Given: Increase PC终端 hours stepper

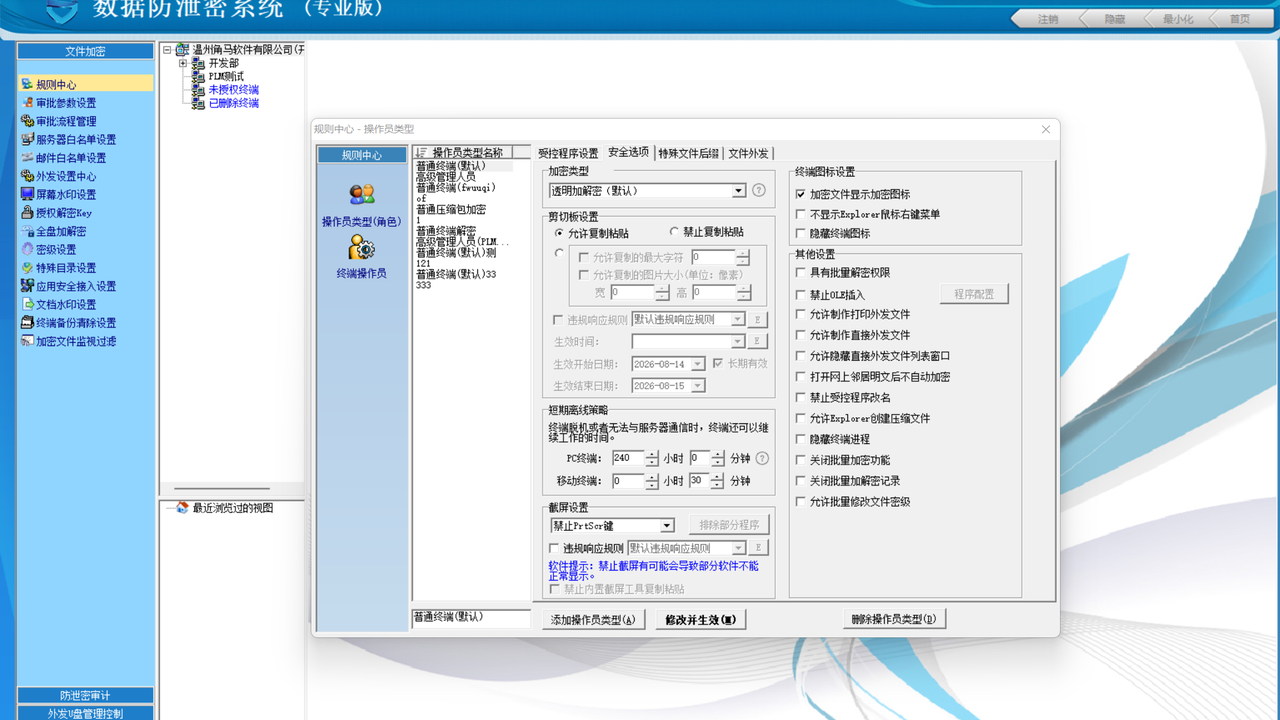Looking at the screenshot, I should 652,454.
